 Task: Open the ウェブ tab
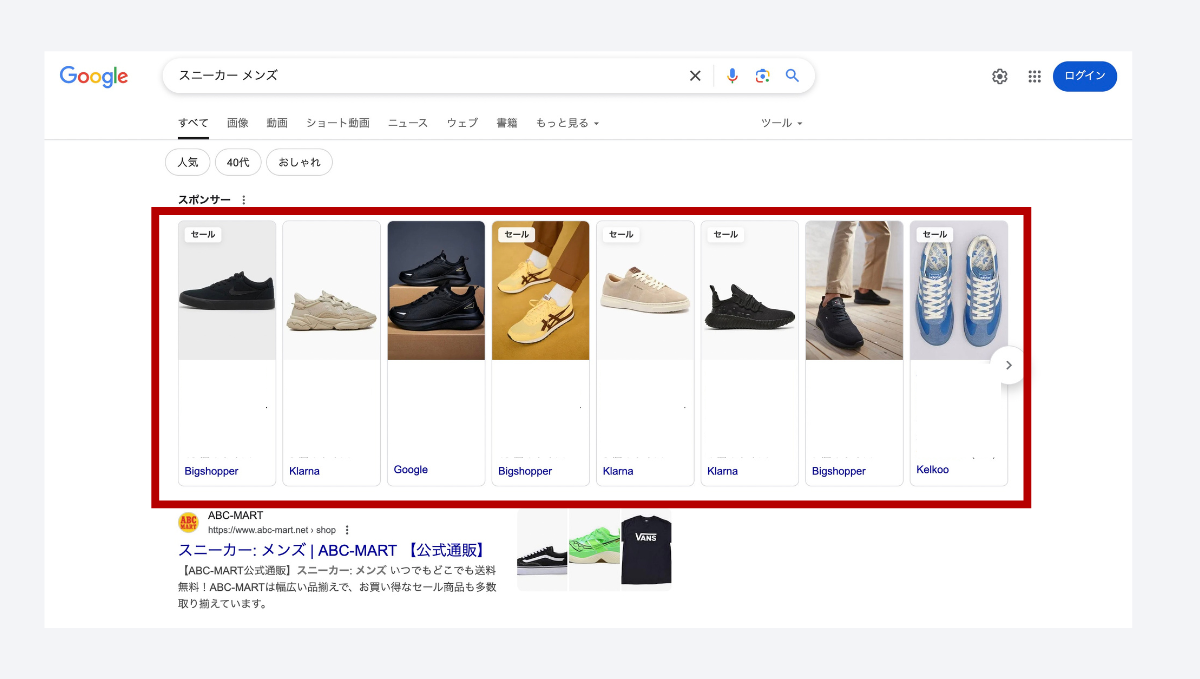462,123
